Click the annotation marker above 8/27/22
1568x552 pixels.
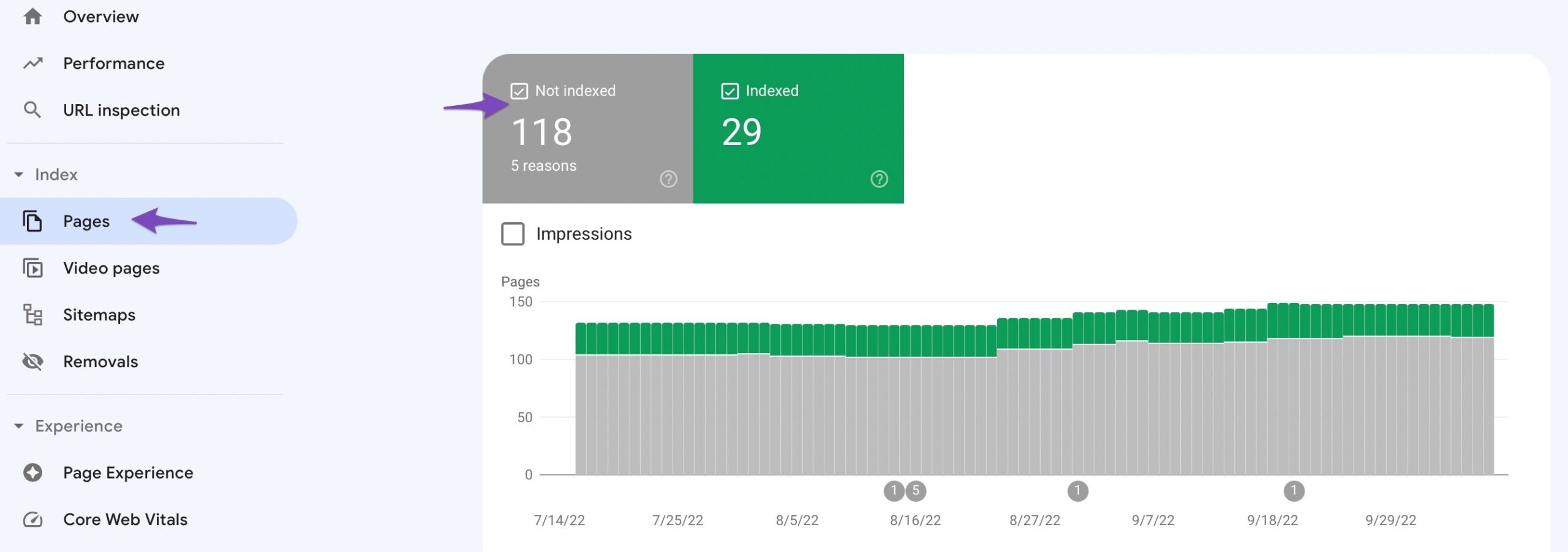[x=1077, y=491]
